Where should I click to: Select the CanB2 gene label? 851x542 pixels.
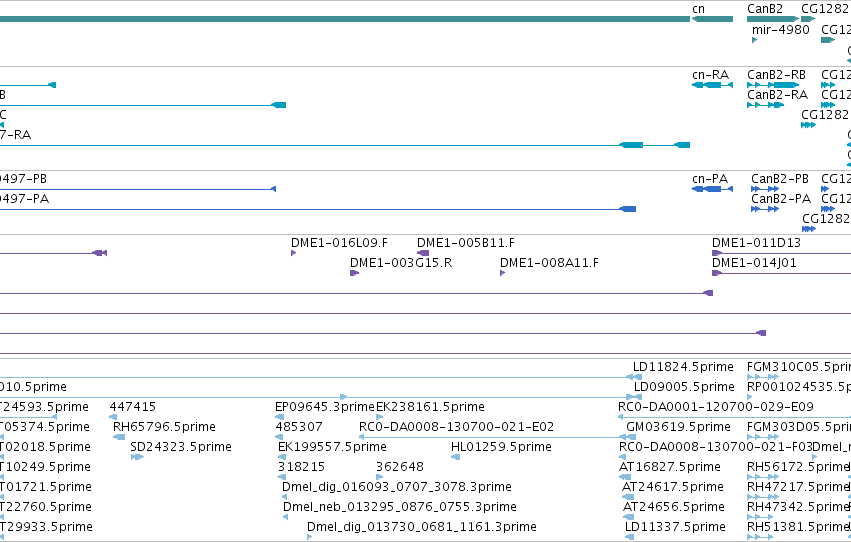765,9
